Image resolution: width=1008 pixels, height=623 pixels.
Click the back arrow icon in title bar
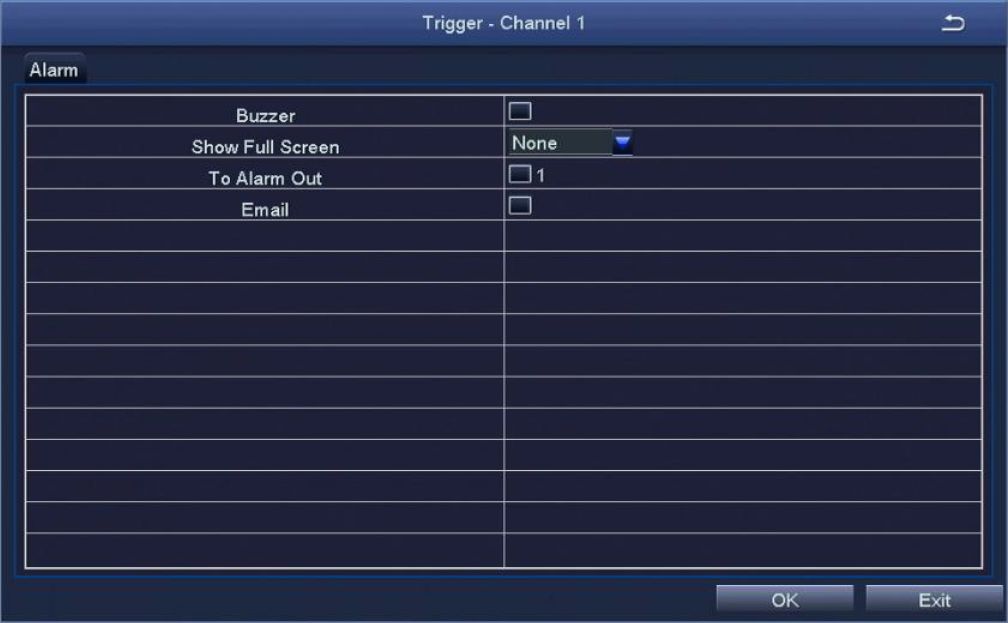click(953, 24)
